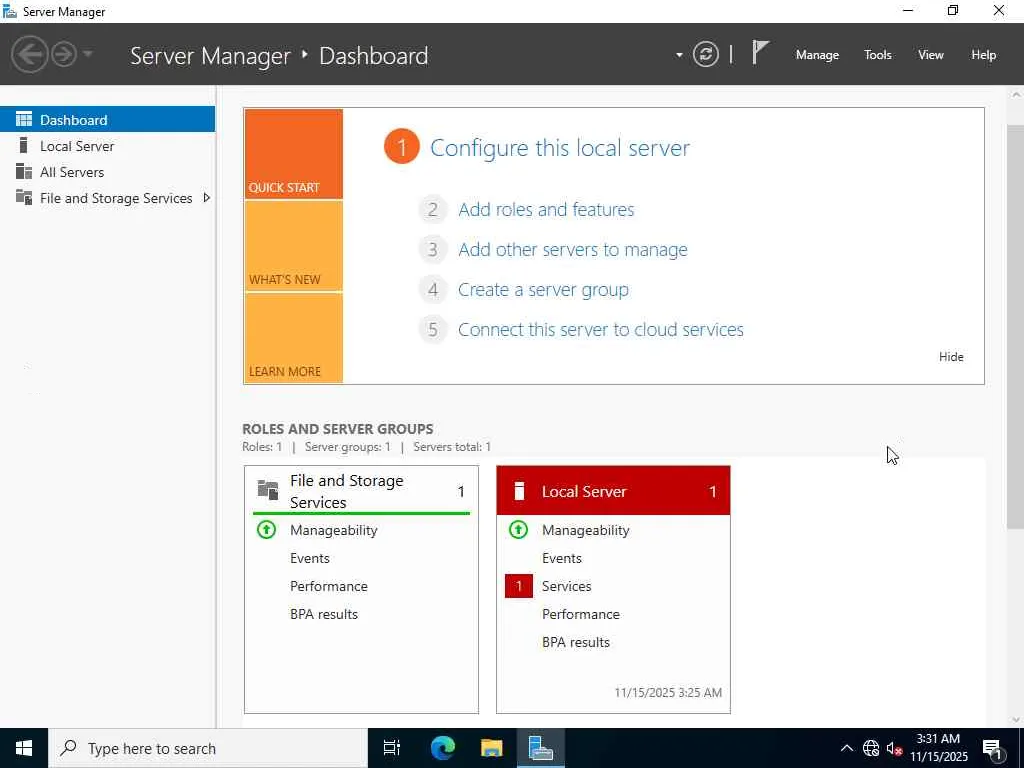
Task: Open the File and Storage Services tile header
Action: [361, 491]
